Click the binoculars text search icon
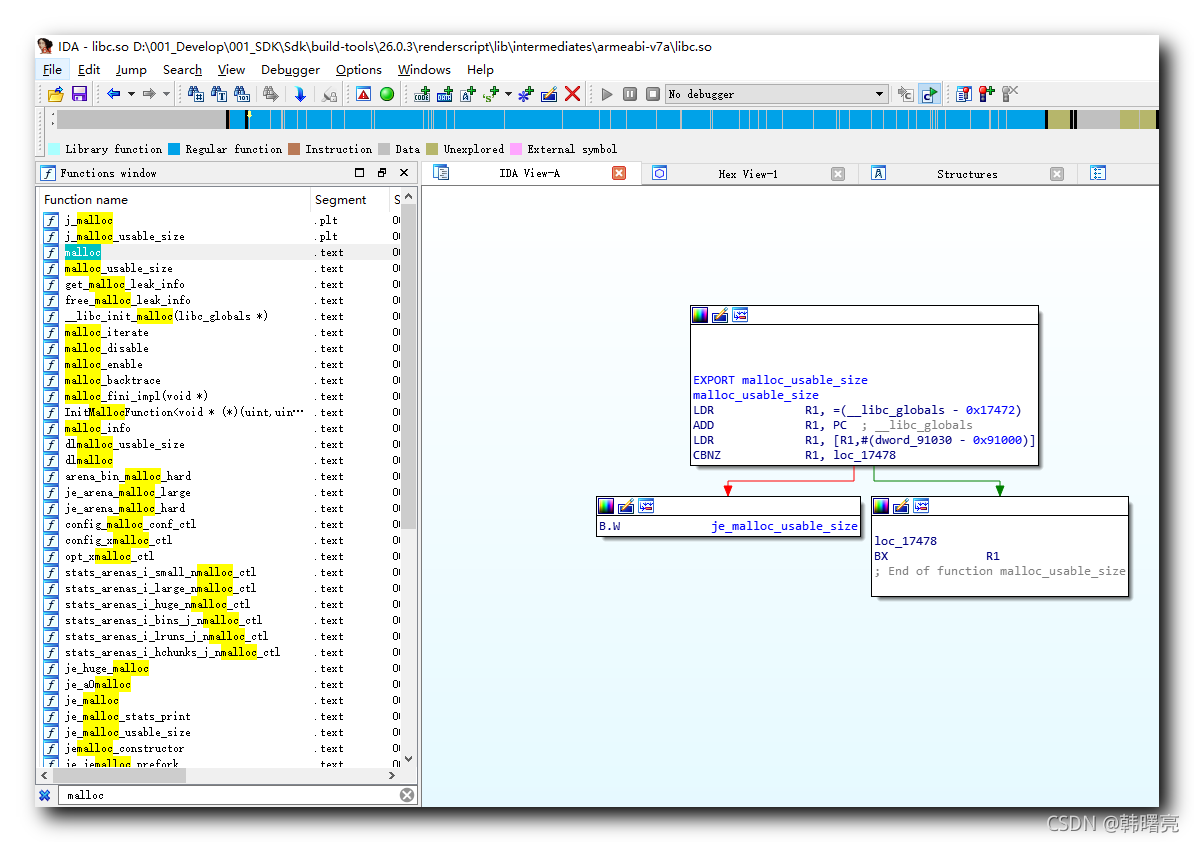Viewport: 1194px width, 842px height. [x=219, y=94]
